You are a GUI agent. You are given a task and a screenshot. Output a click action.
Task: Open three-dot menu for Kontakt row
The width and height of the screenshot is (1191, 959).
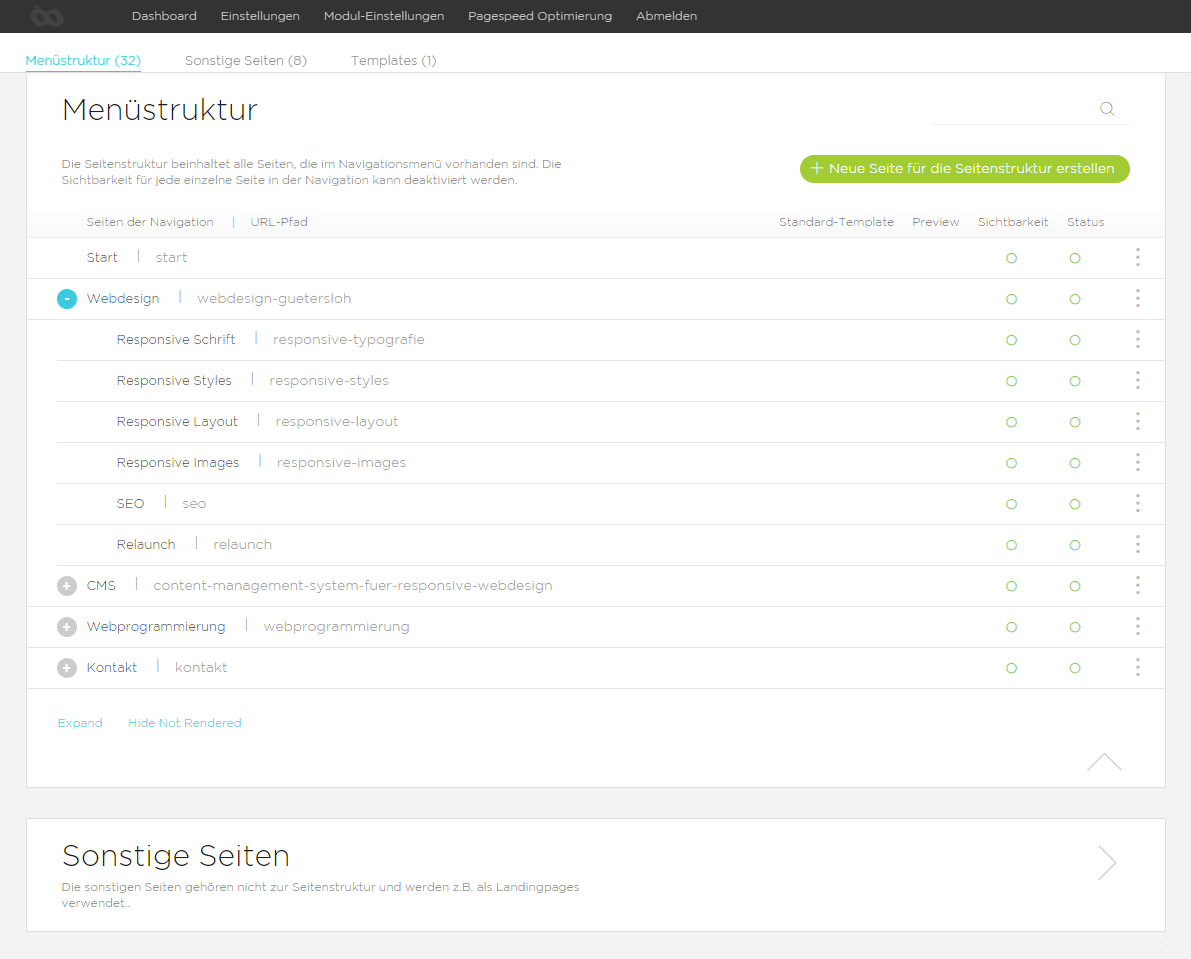(x=1137, y=668)
